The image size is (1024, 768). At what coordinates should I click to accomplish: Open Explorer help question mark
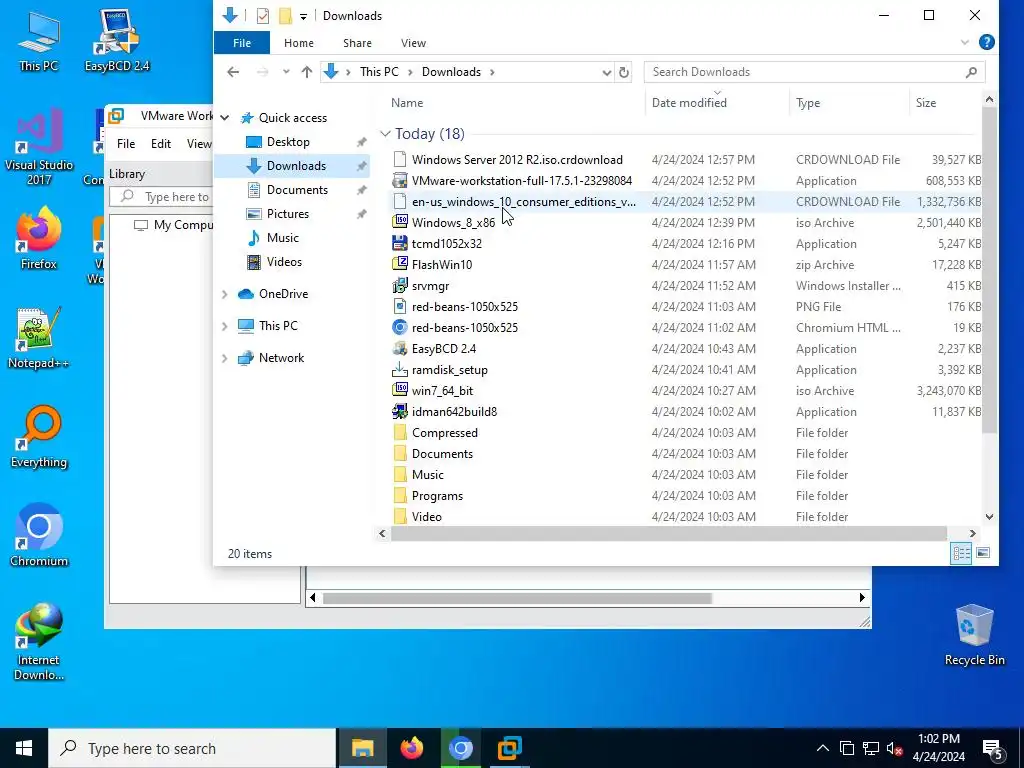pyautogui.click(x=987, y=42)
